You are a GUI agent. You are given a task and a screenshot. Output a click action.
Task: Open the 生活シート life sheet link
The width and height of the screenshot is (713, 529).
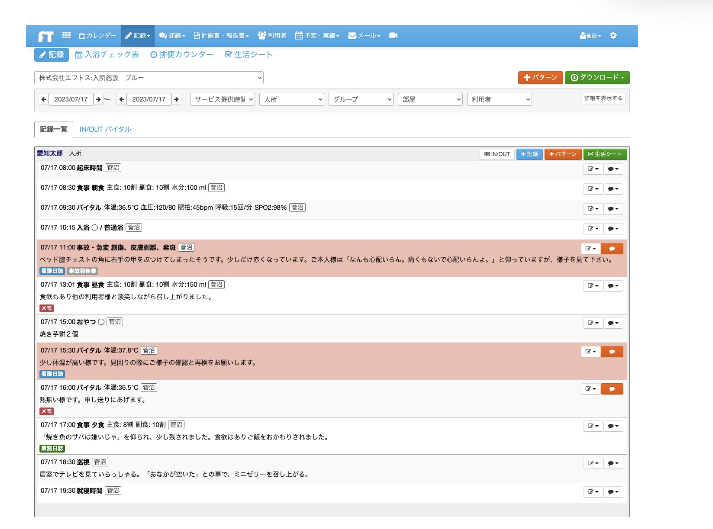coord(249,55)
